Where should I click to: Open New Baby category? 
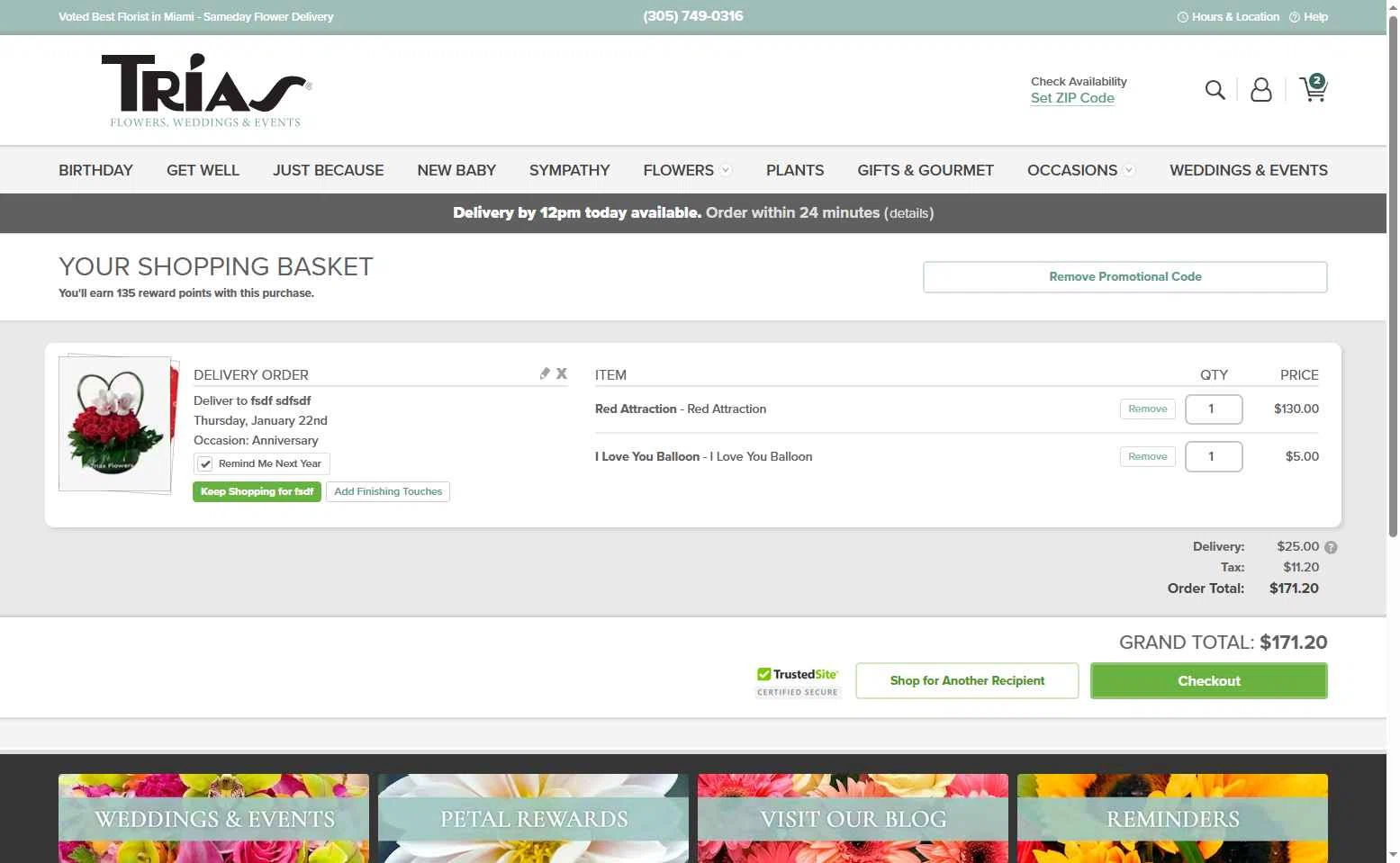click(x=456, y=170)
